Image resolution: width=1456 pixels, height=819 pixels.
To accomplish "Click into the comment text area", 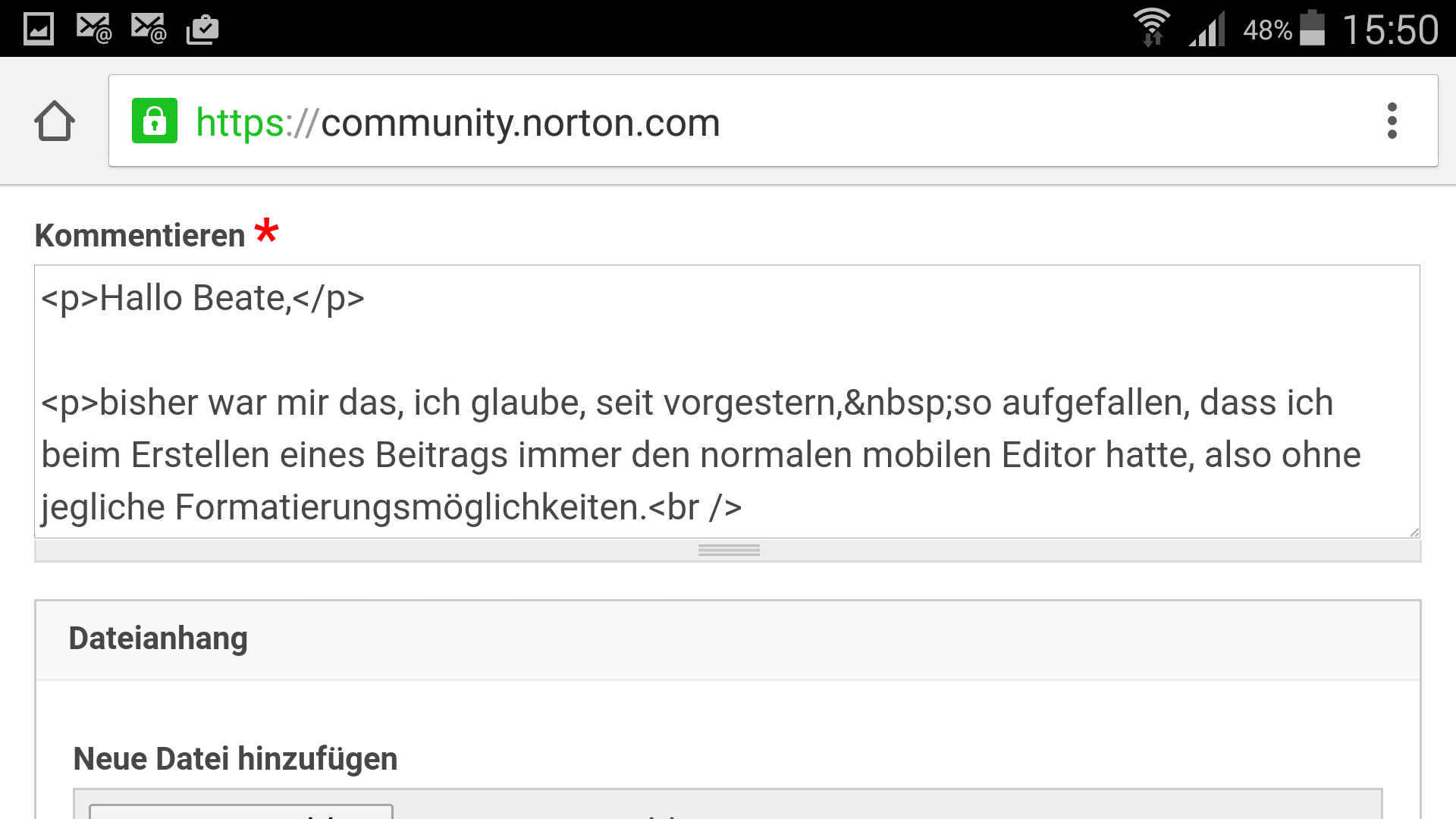I will [727, 401].
